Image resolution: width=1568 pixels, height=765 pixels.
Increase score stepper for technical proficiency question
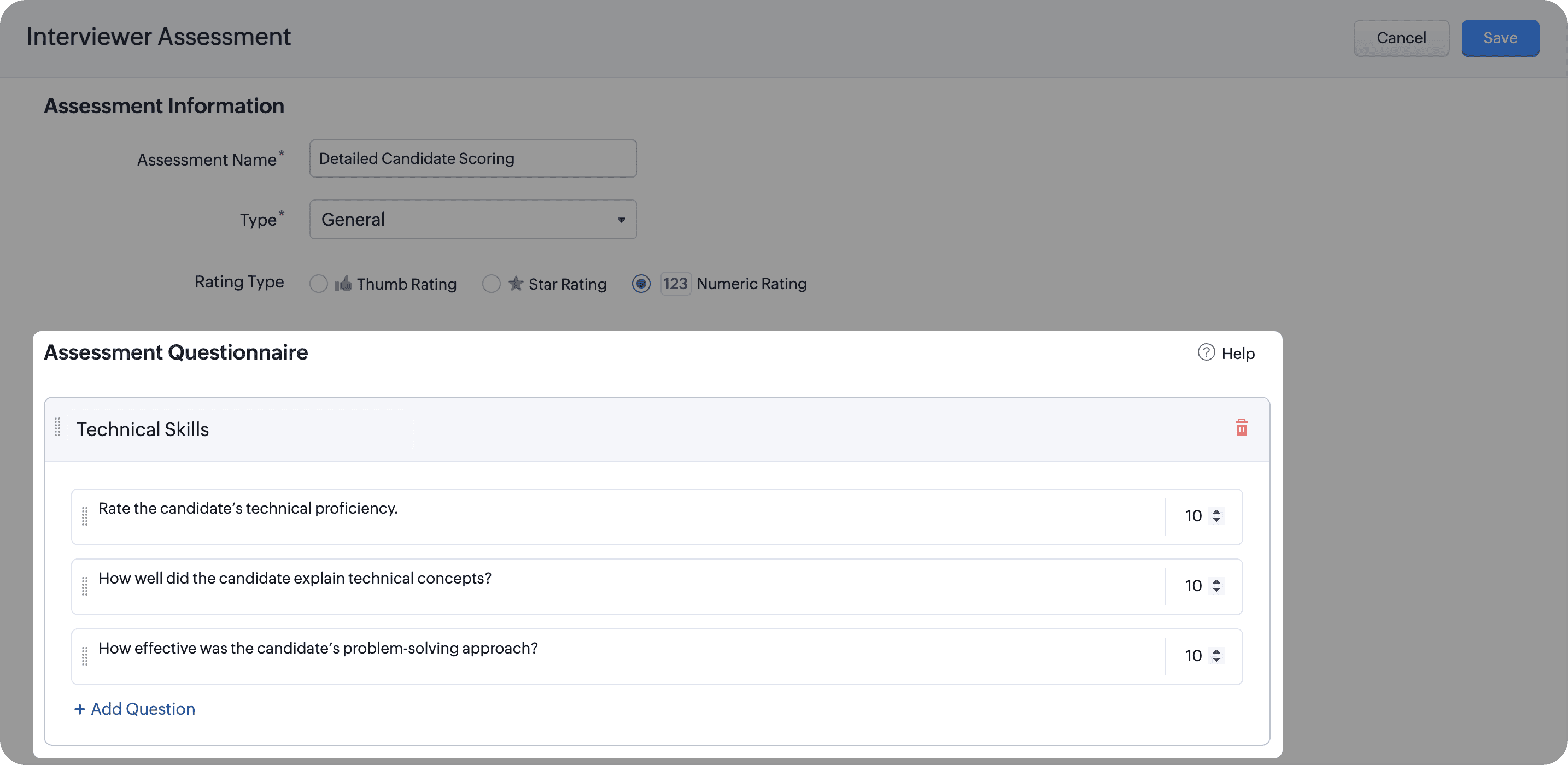click(1216, 512)
